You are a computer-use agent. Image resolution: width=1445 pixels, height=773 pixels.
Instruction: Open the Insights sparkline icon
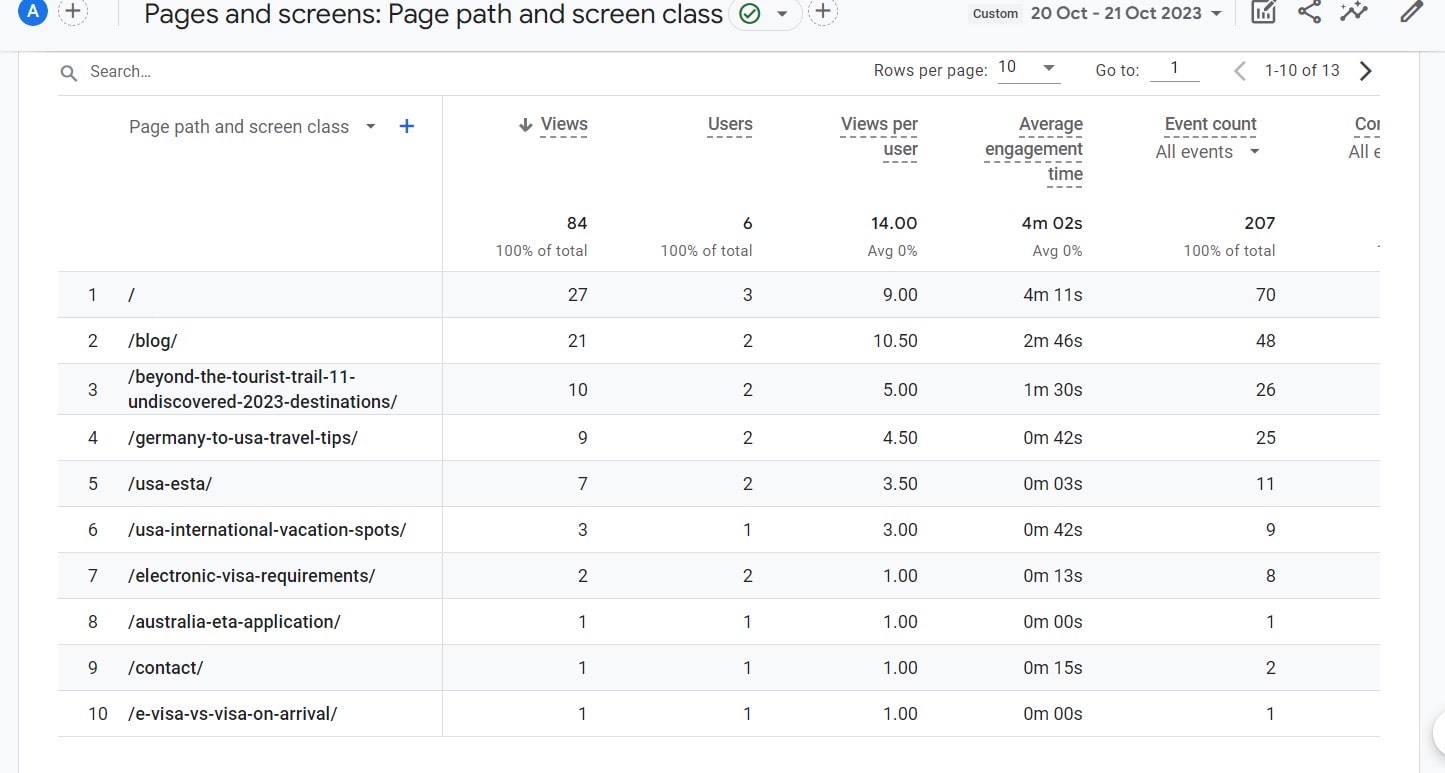(x=1354, y=12)
